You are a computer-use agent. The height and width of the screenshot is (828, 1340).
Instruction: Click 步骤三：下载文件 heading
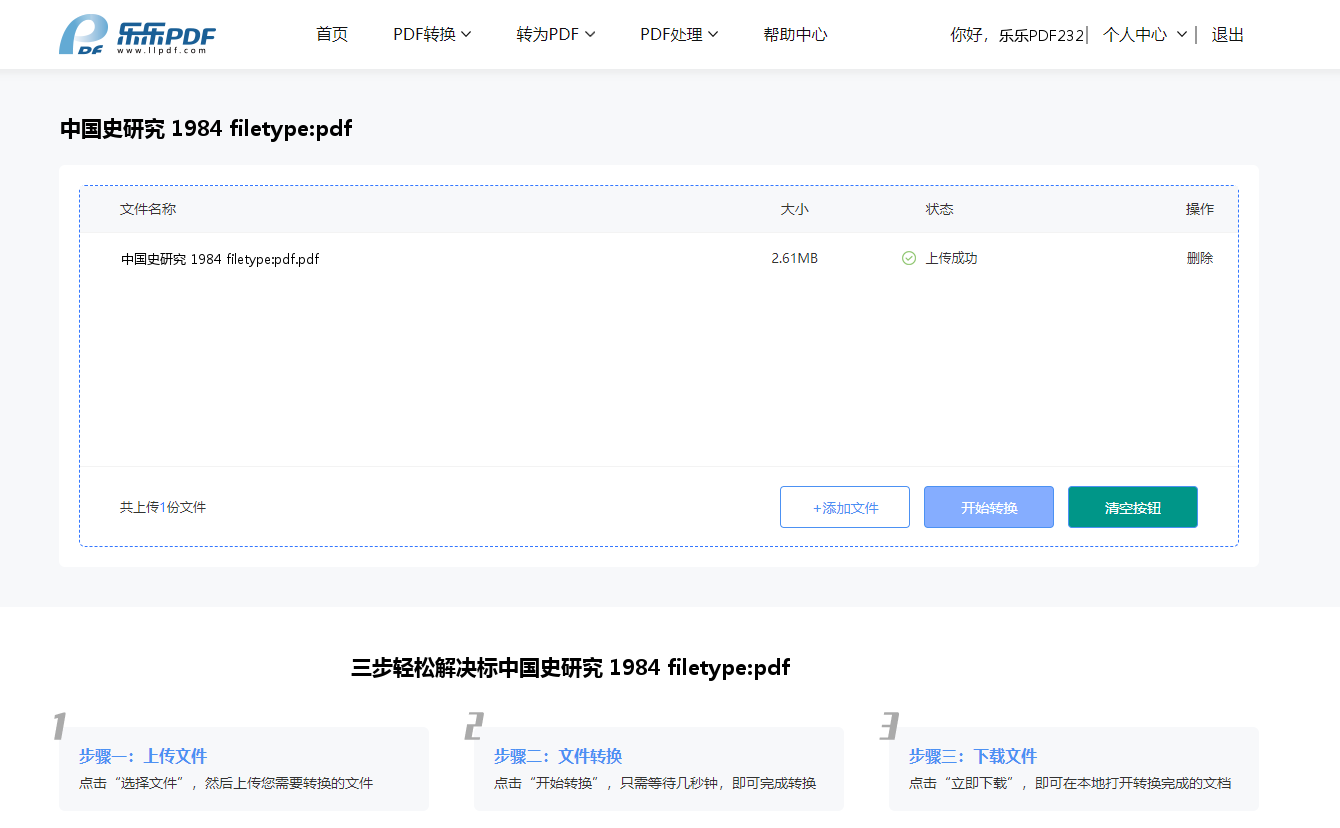pos(973,756)
